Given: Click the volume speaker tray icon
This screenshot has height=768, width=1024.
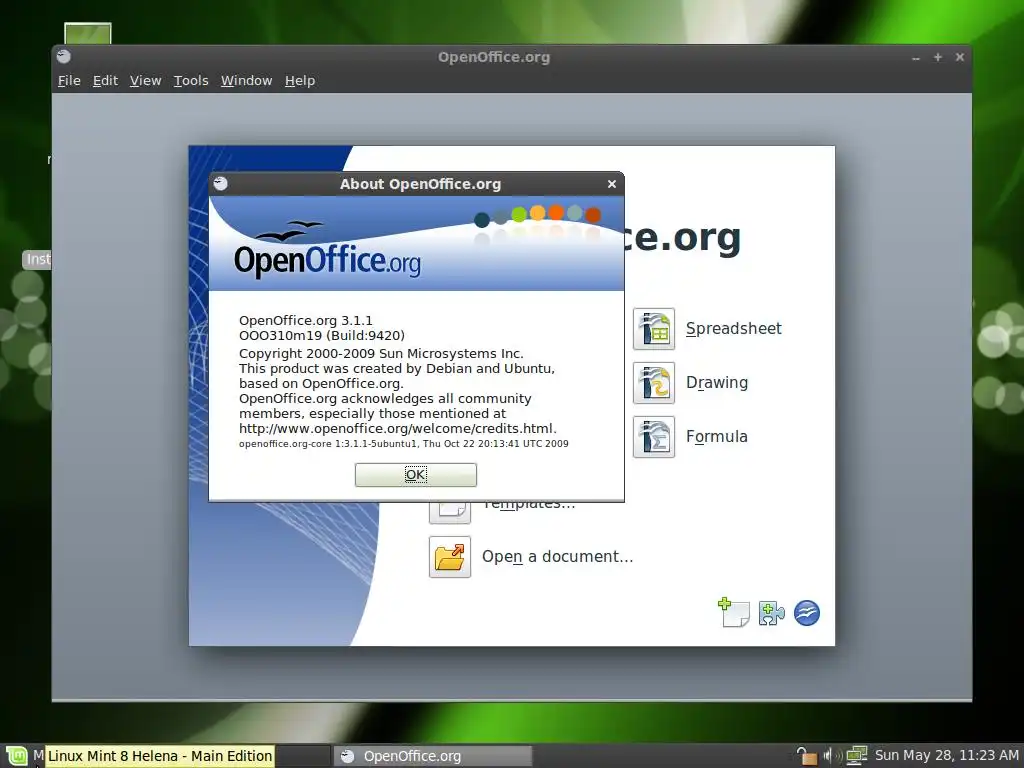Looking at the screenshot, I should (832, 756).
